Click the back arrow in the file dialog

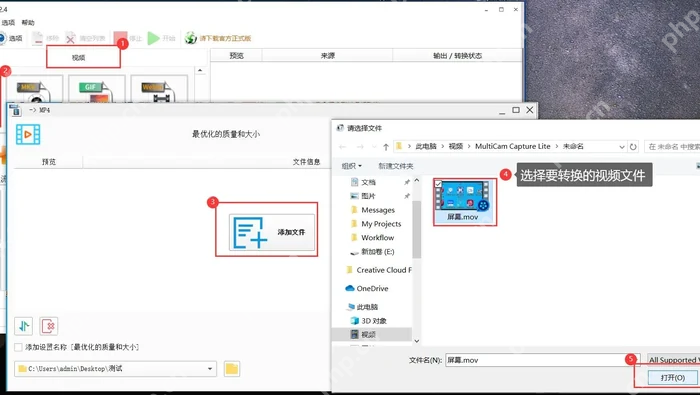[x=342, y=146]
